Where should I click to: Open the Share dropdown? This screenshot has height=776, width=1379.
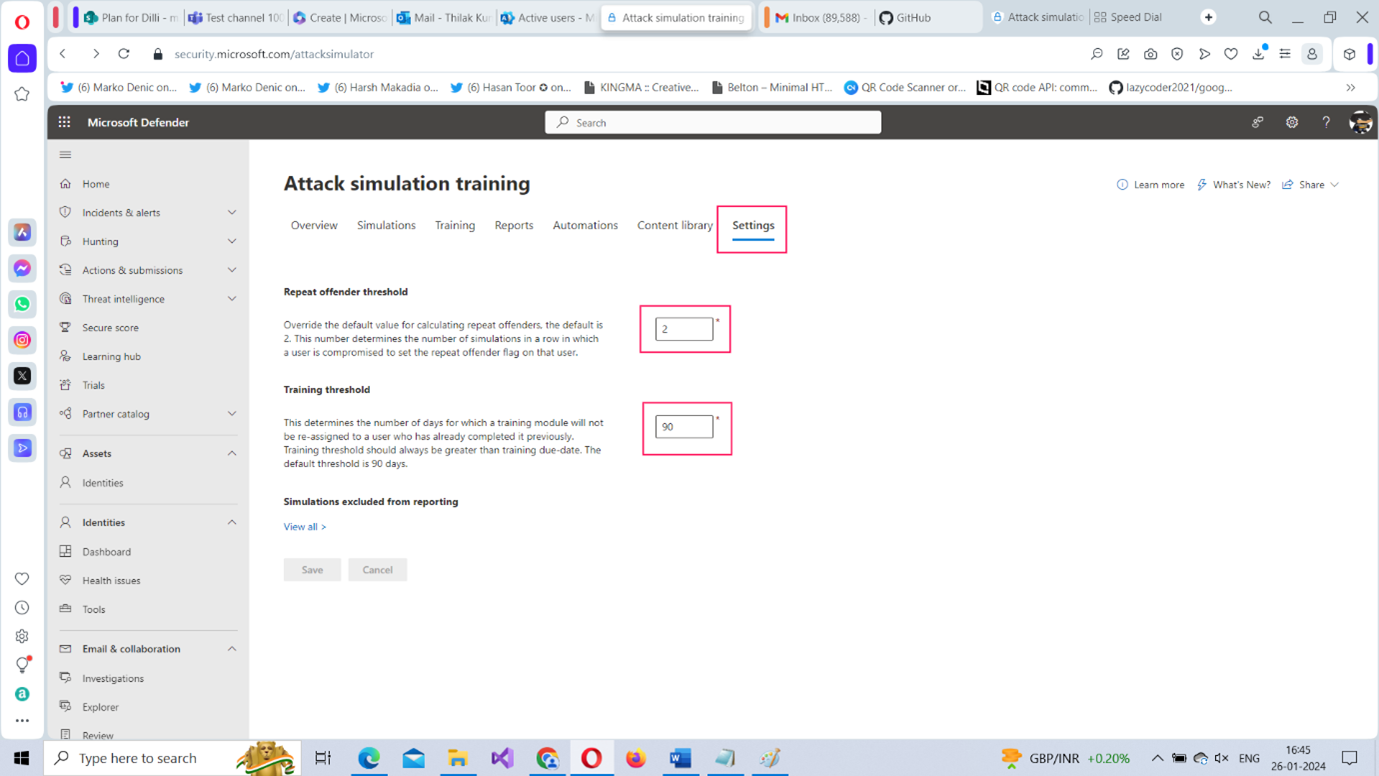1311,185
